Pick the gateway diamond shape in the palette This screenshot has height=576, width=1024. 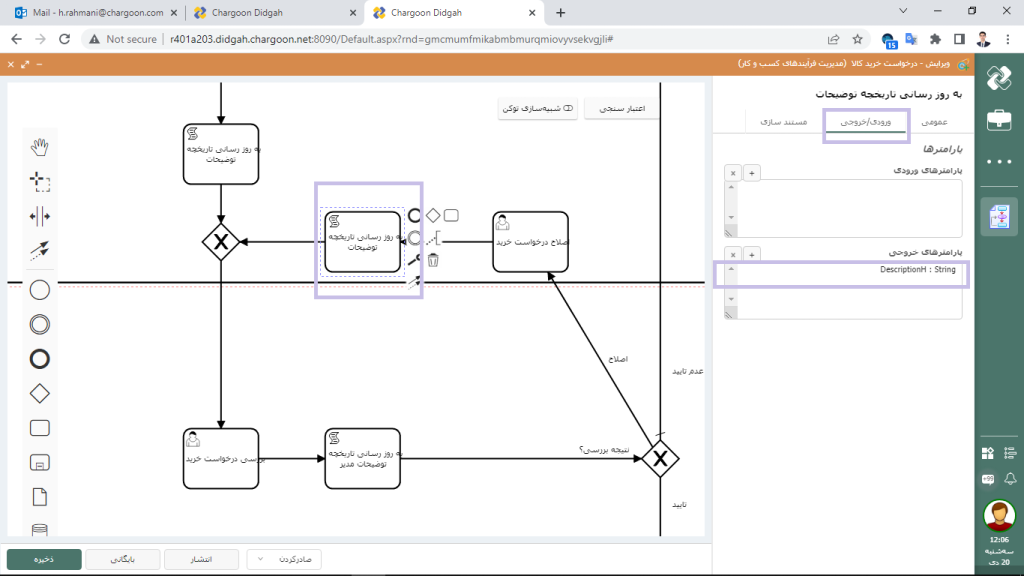coord(40,393)
